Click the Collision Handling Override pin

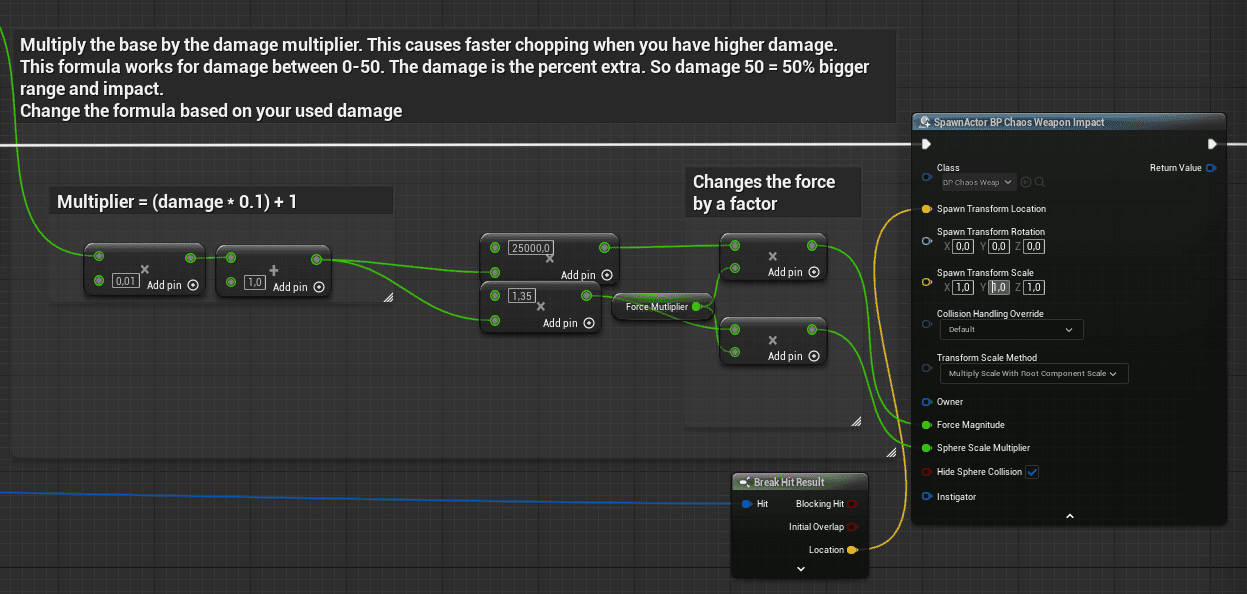point(926,323)
